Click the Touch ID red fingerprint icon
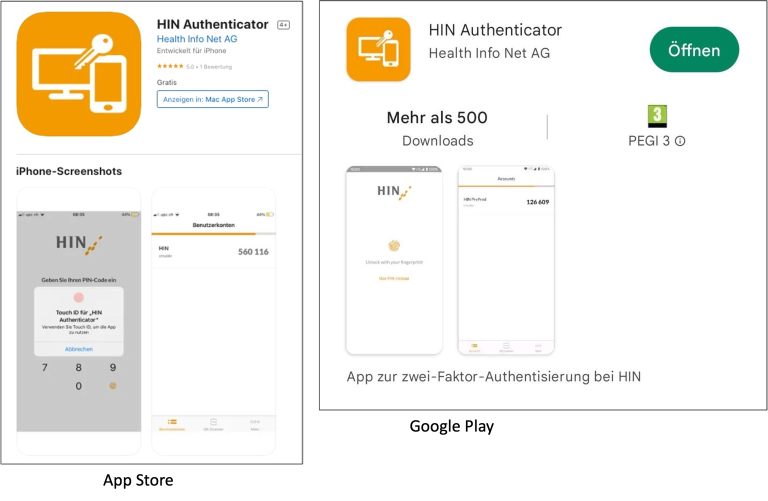The width and height of the screenshot is (768, 501). [79, 297]
